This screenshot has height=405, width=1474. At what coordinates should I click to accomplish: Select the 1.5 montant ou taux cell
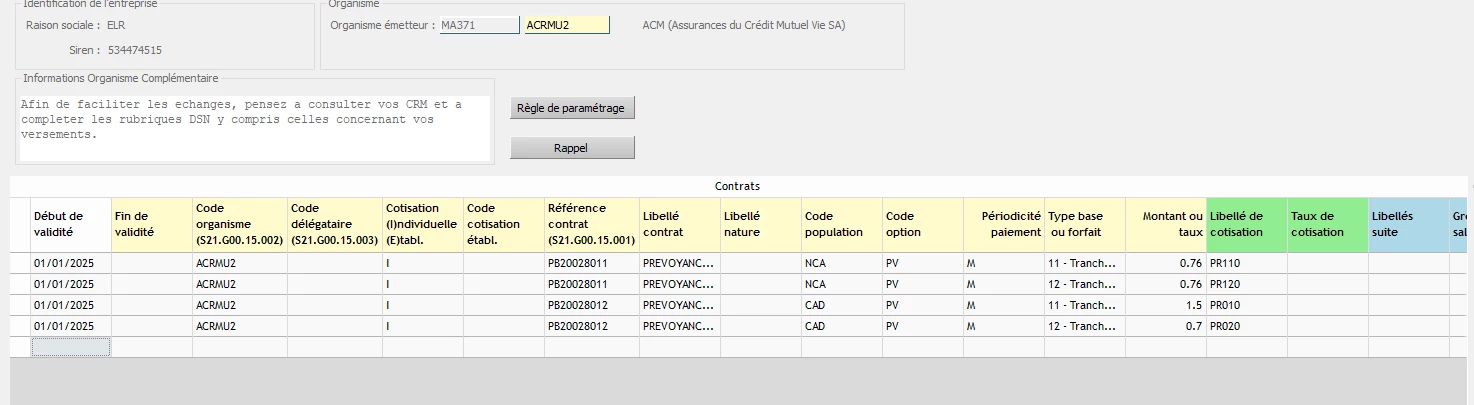click(x=1165, y=305)
